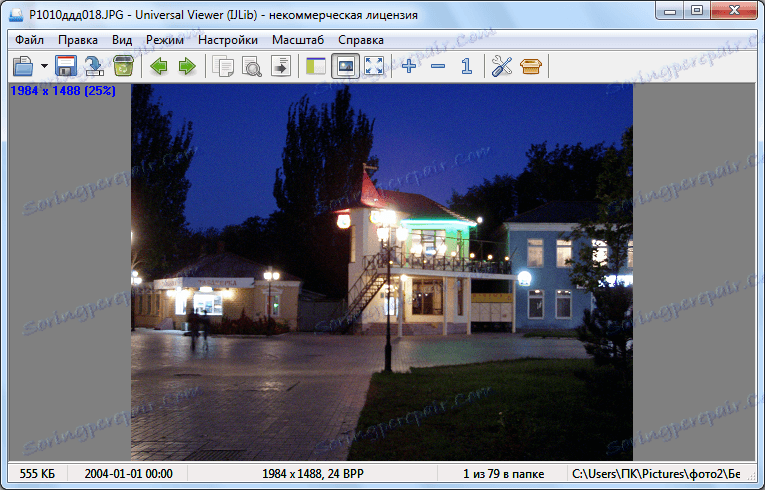765x490 pixels.
Task: Delete file using the recycle bin icon
Action: (123, 66)
